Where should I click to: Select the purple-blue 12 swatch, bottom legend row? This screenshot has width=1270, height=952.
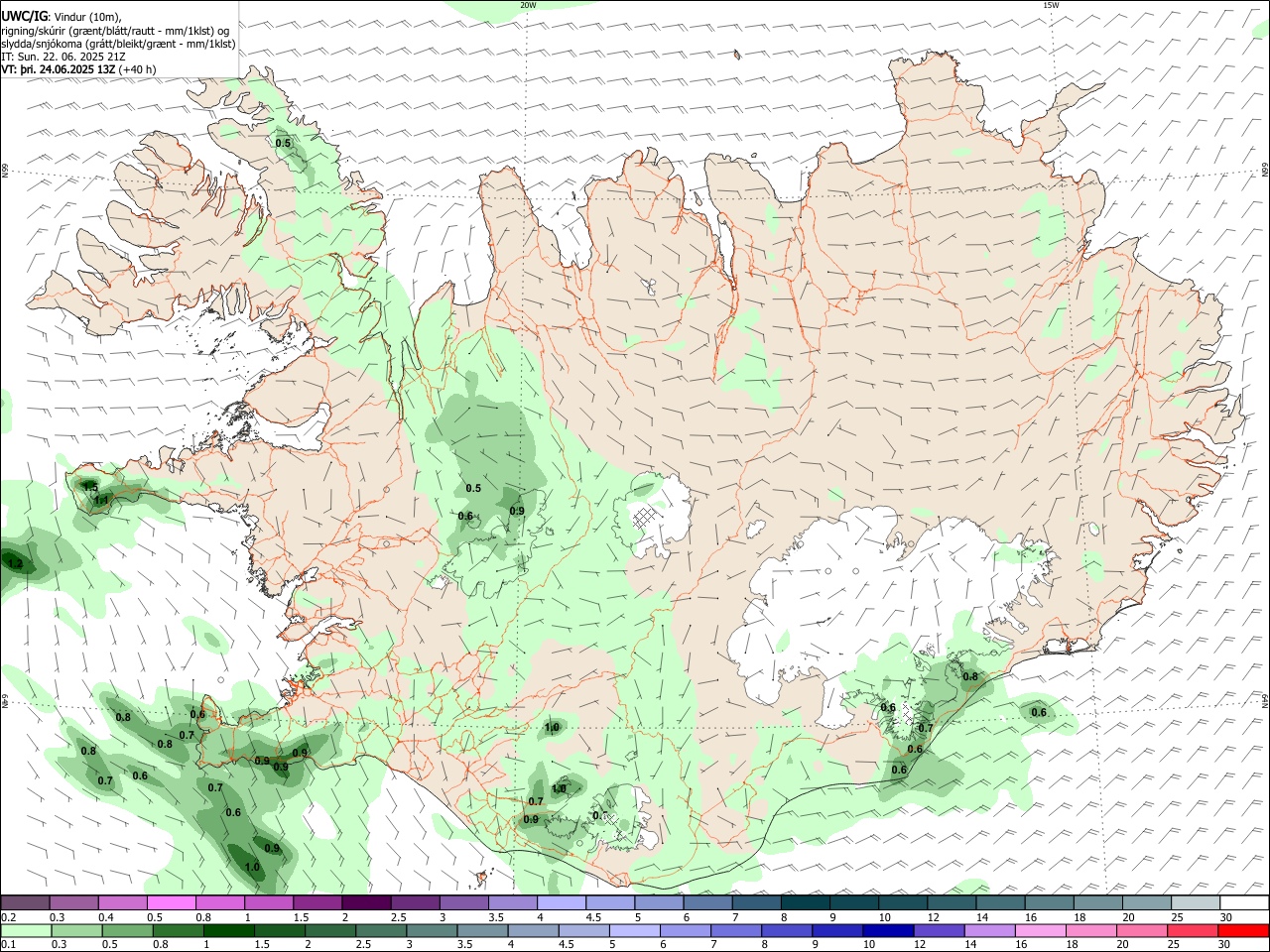(x=938, y=930)
